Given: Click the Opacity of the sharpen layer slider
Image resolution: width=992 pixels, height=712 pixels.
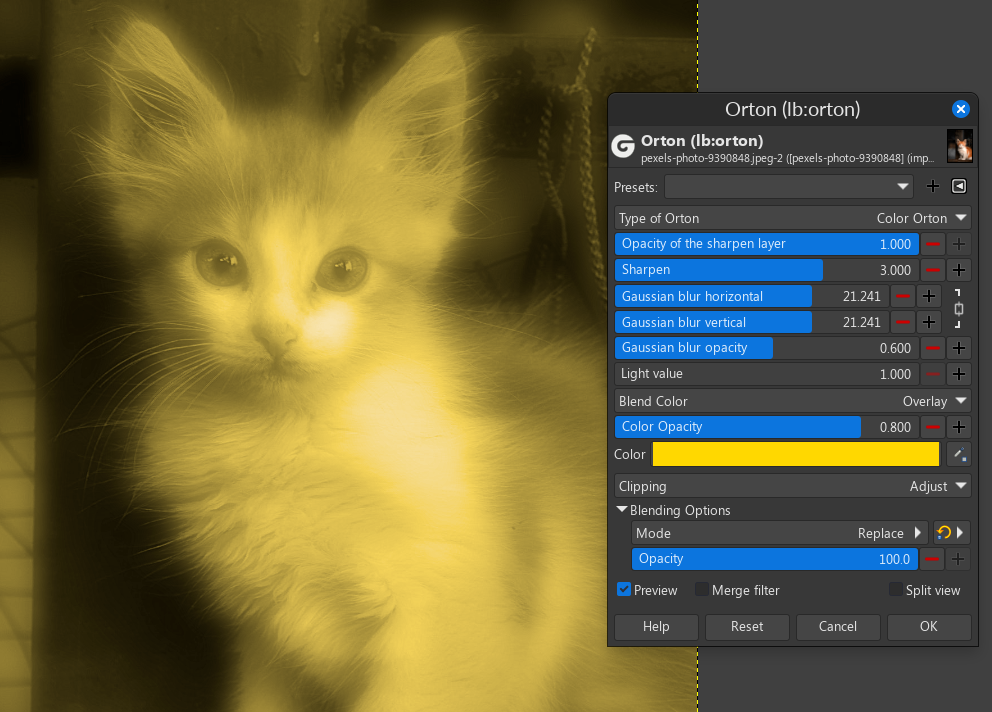Looking at the screenshot, I should tap(767, 244).
